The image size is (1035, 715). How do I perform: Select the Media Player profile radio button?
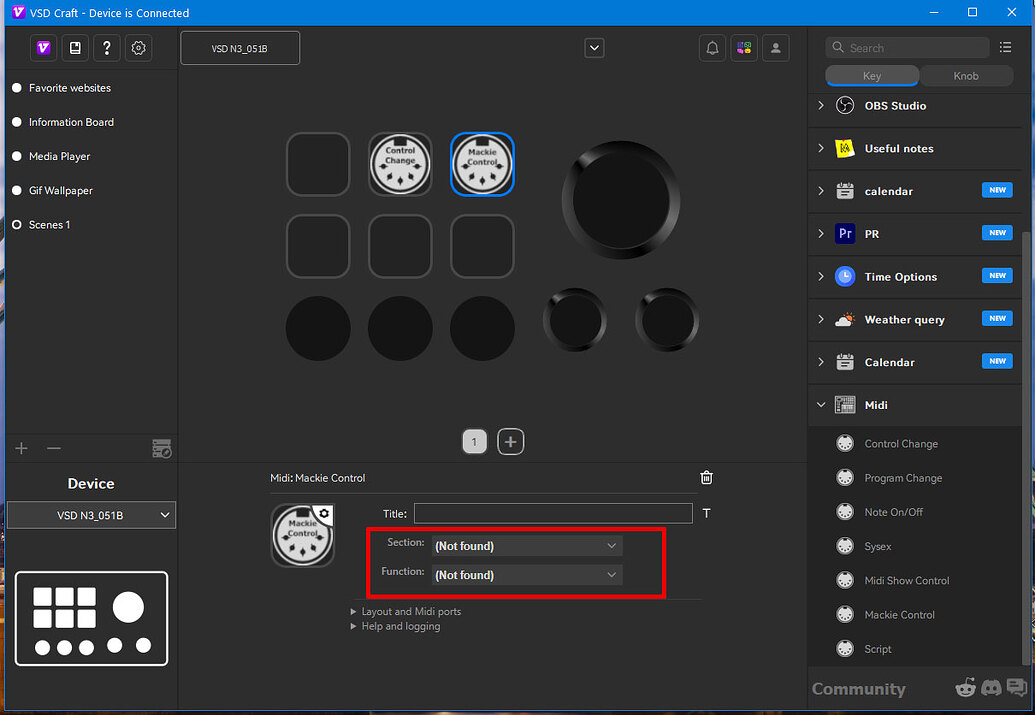17,157
